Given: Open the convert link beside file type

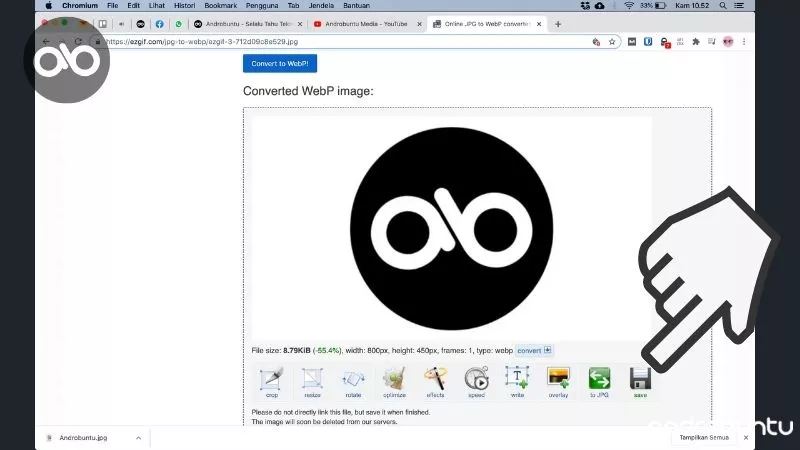Looking at the screenshot, I should 534,351.
